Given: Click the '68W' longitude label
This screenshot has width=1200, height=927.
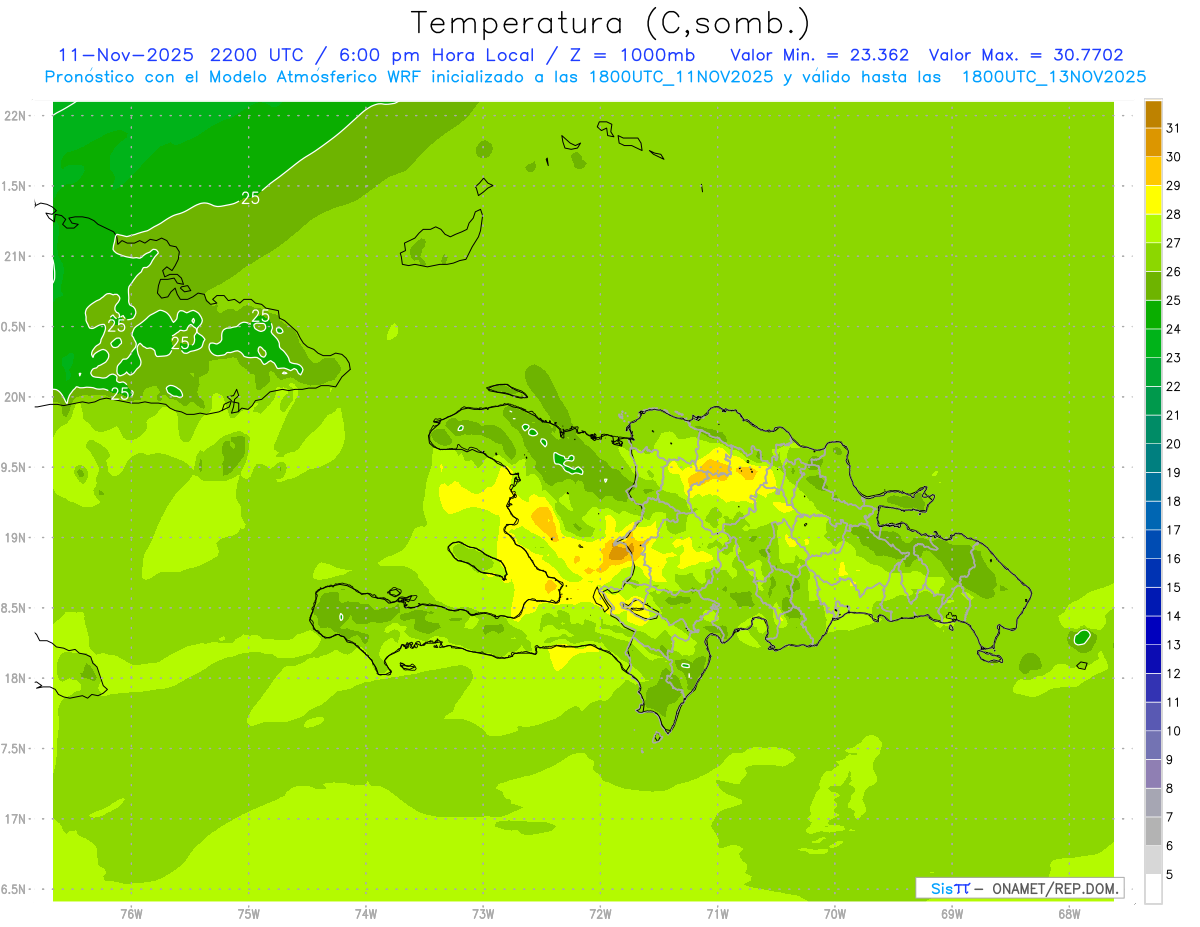Looking at the screenshot, I should (x=1069, y=913).
